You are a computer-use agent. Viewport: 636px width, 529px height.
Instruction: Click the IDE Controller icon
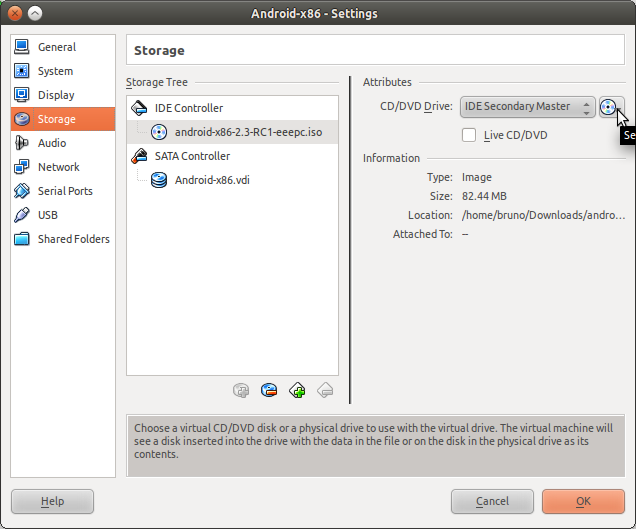[x=139, y=108]
